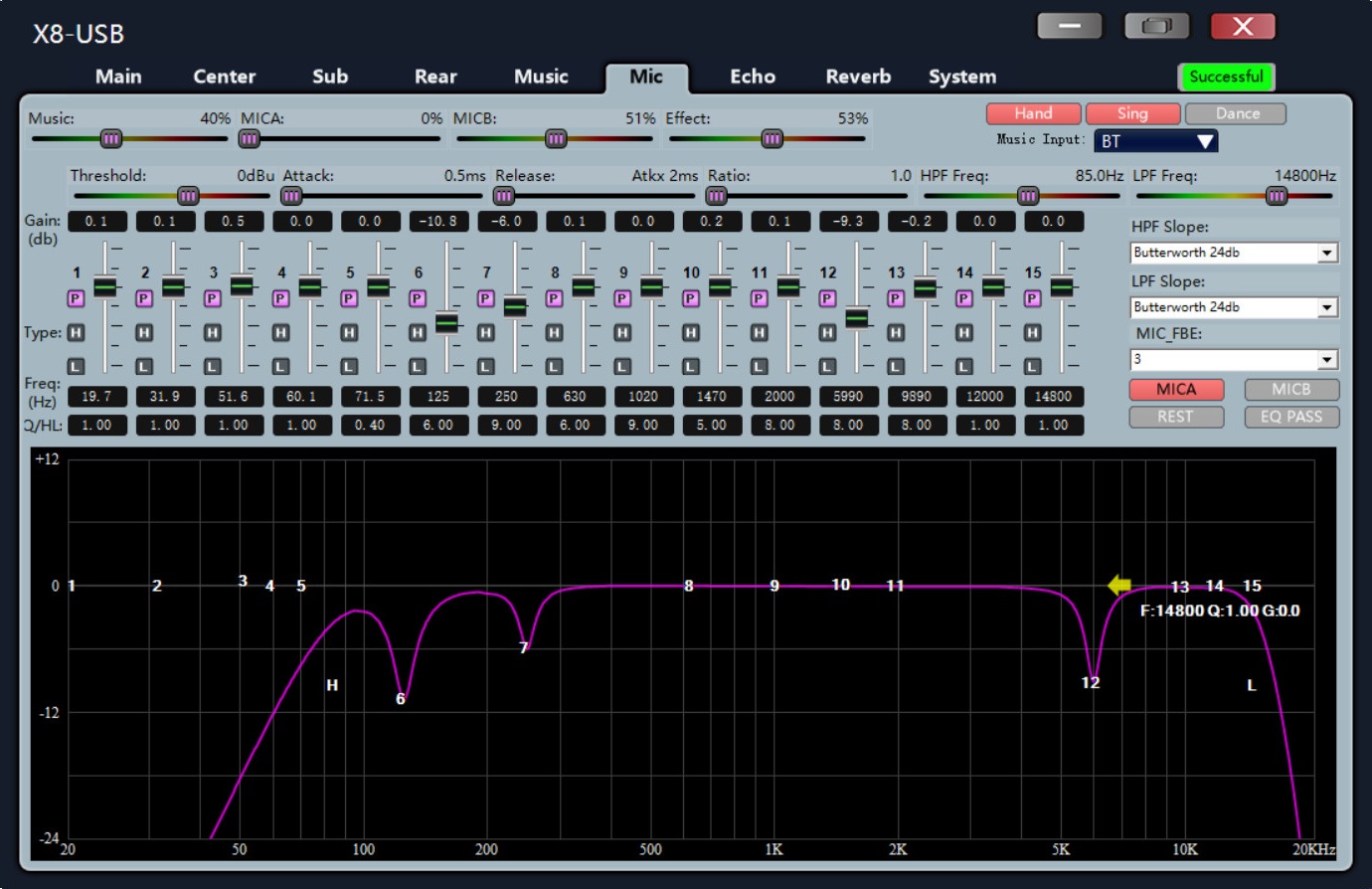Image resolution: width=1372 pixels, height=889 pixels.
Task: Open the HPF Slope dropdown
Action: [x=1234, y=253]
